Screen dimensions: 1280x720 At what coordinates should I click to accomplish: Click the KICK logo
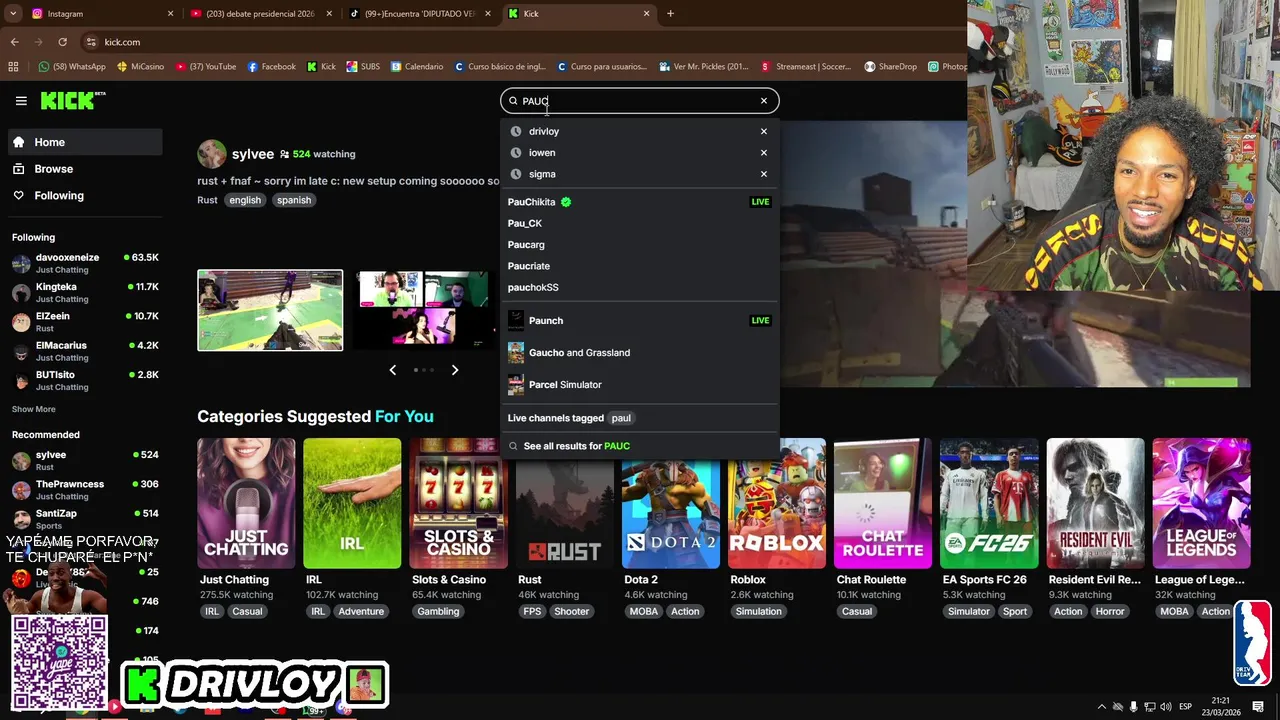click(72, 100)
